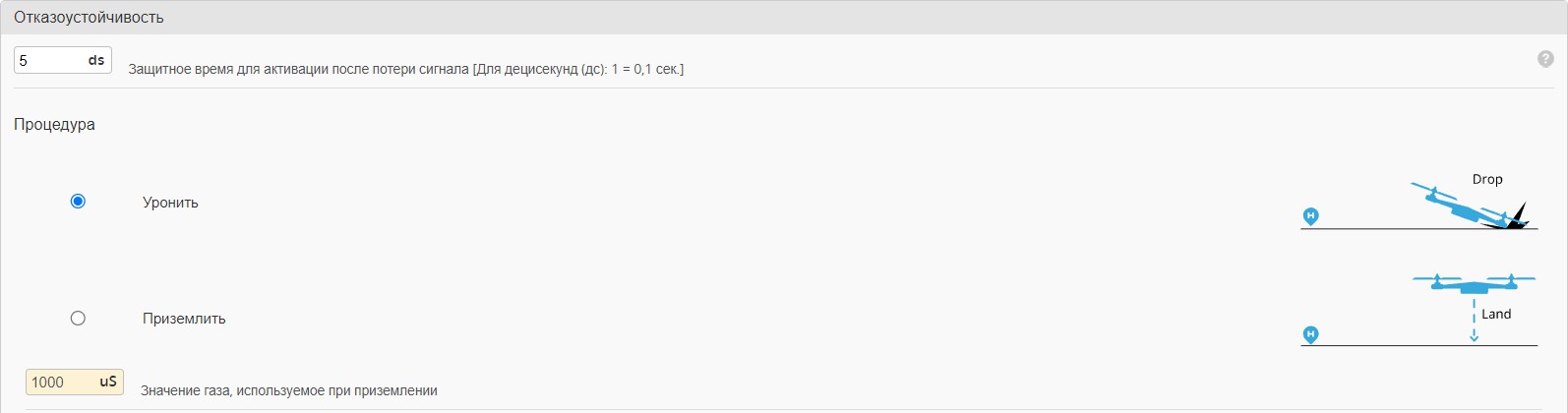The image size is (1568, 413).
Task: Click the home marker in Land diagram
Action: coord(1310,335)
